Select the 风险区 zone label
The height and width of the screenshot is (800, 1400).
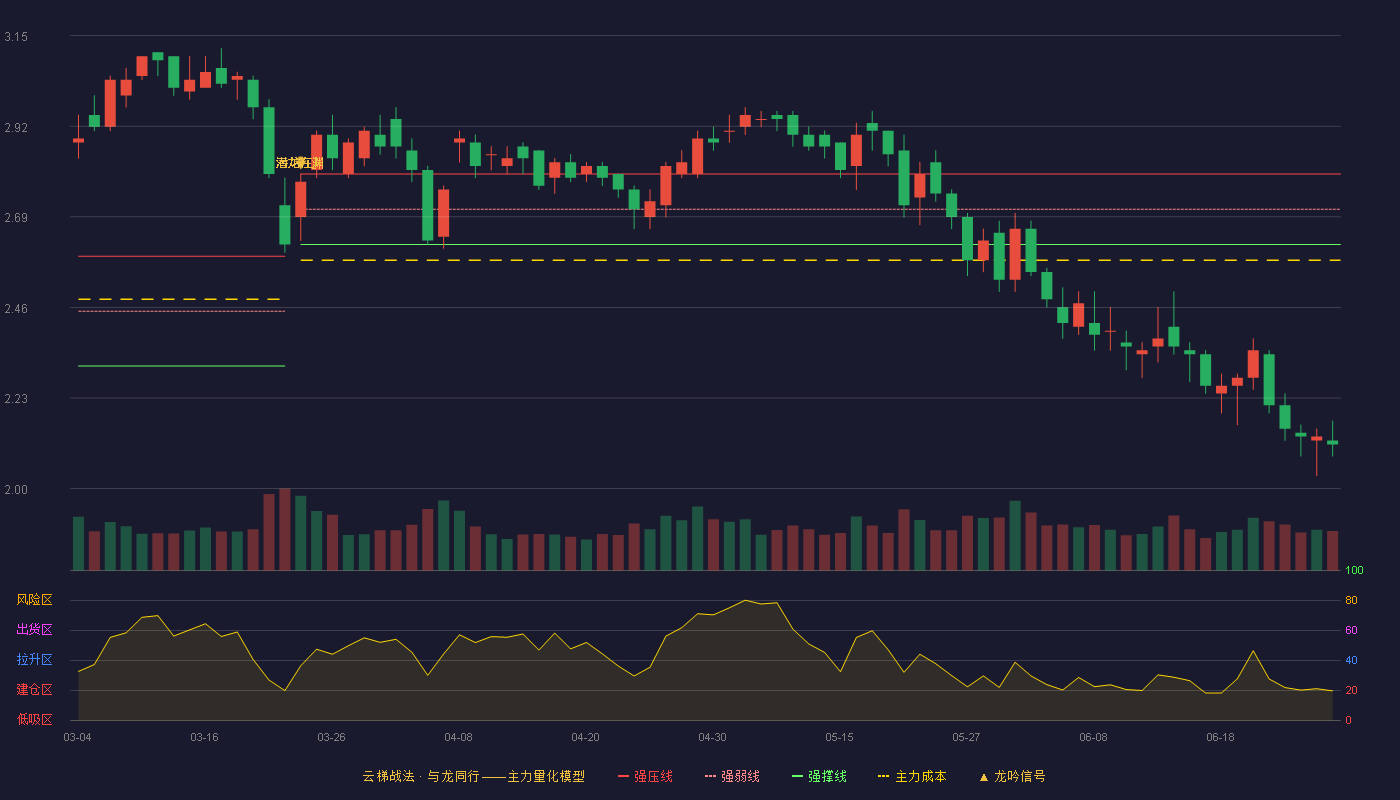34,600
